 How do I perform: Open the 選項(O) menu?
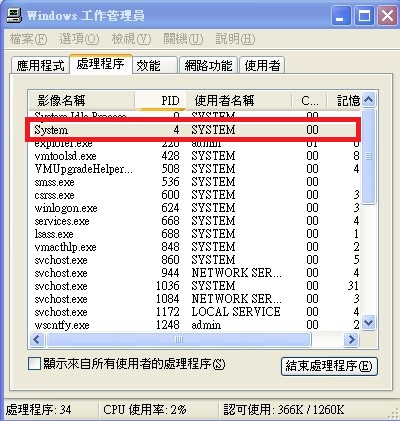pyautogui.click(x=79, y=39)
